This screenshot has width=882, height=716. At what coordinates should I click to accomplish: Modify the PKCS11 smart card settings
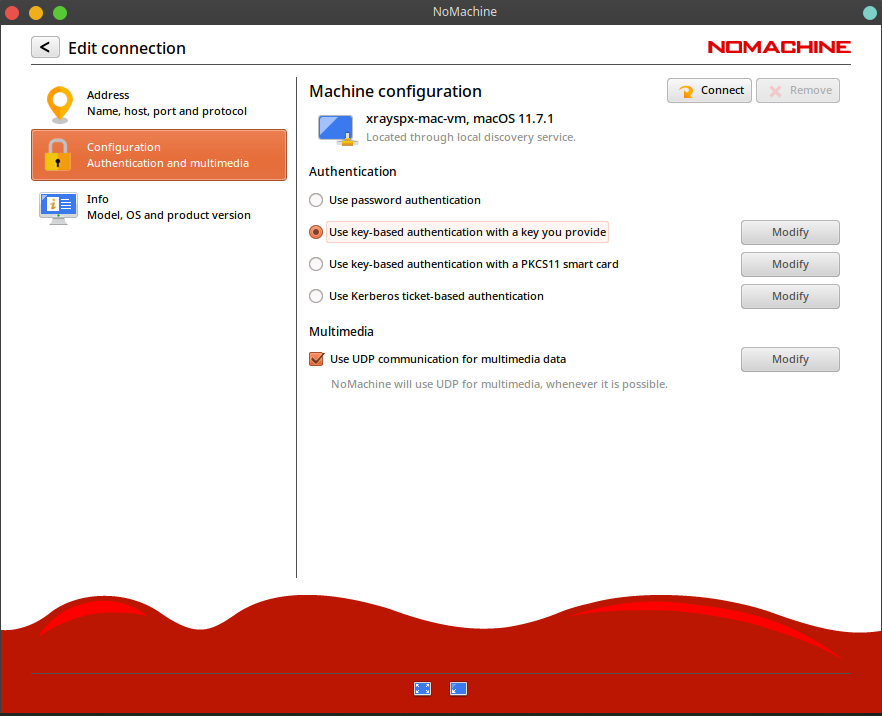coord(790,264)
